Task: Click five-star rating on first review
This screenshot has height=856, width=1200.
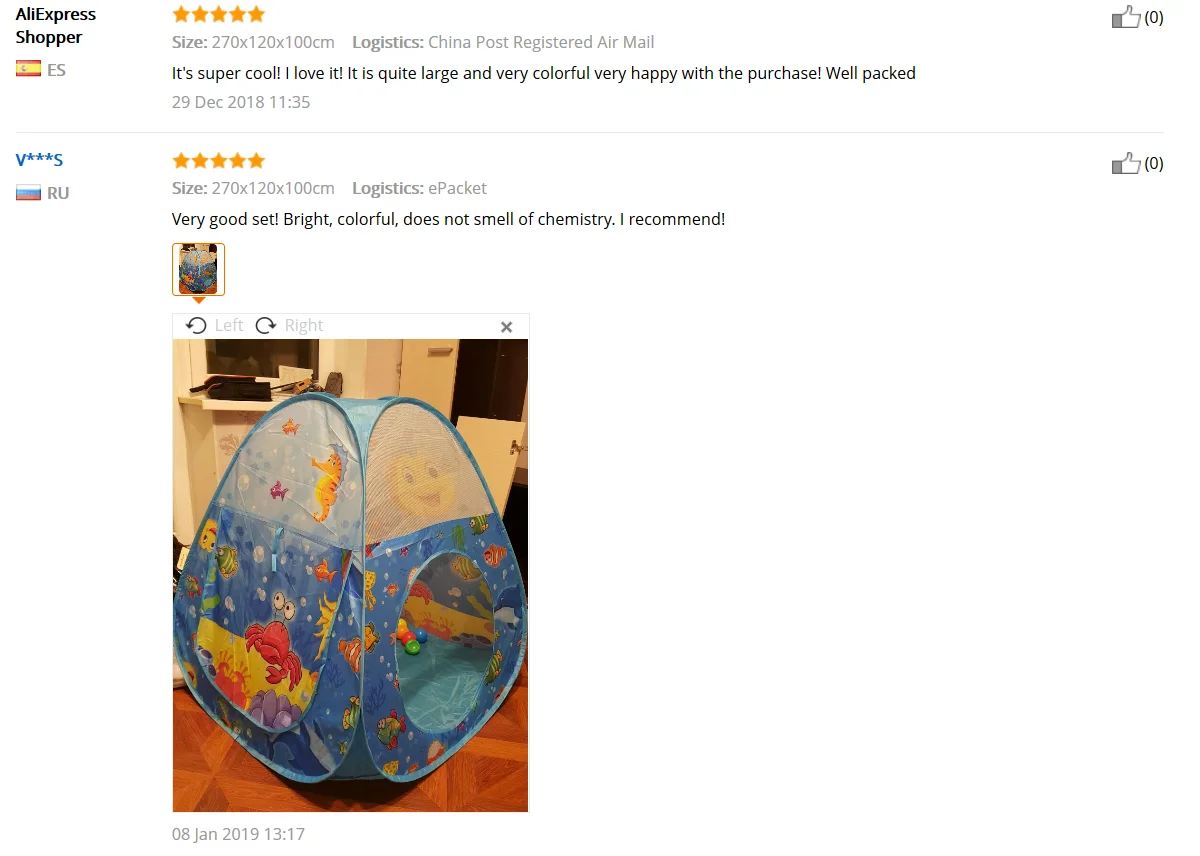Action: click(218, 14)
